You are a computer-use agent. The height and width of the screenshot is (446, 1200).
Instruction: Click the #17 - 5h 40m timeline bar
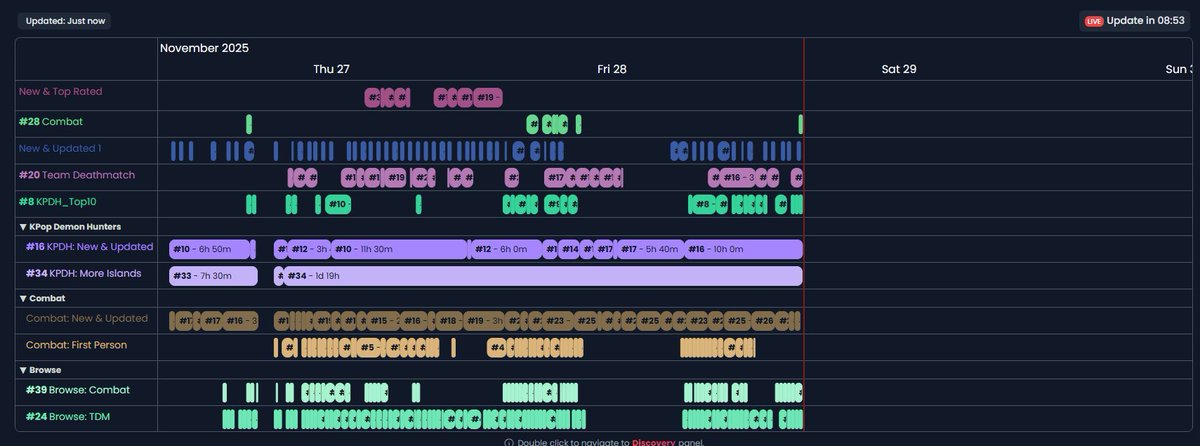pyautogui.click(x=650, y=249)
